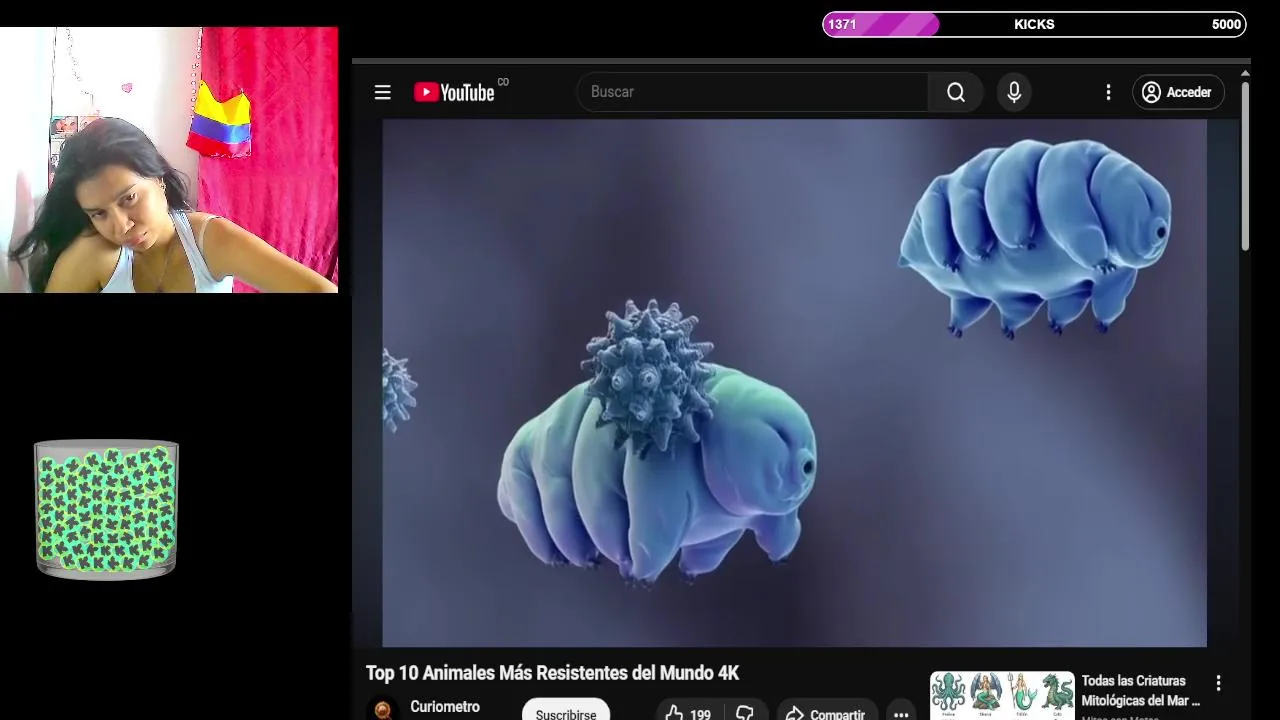This screenshot has height=720, width=1280.
Task: Open YouTube settings three-dot menu
Action: tap(1108, 92)
